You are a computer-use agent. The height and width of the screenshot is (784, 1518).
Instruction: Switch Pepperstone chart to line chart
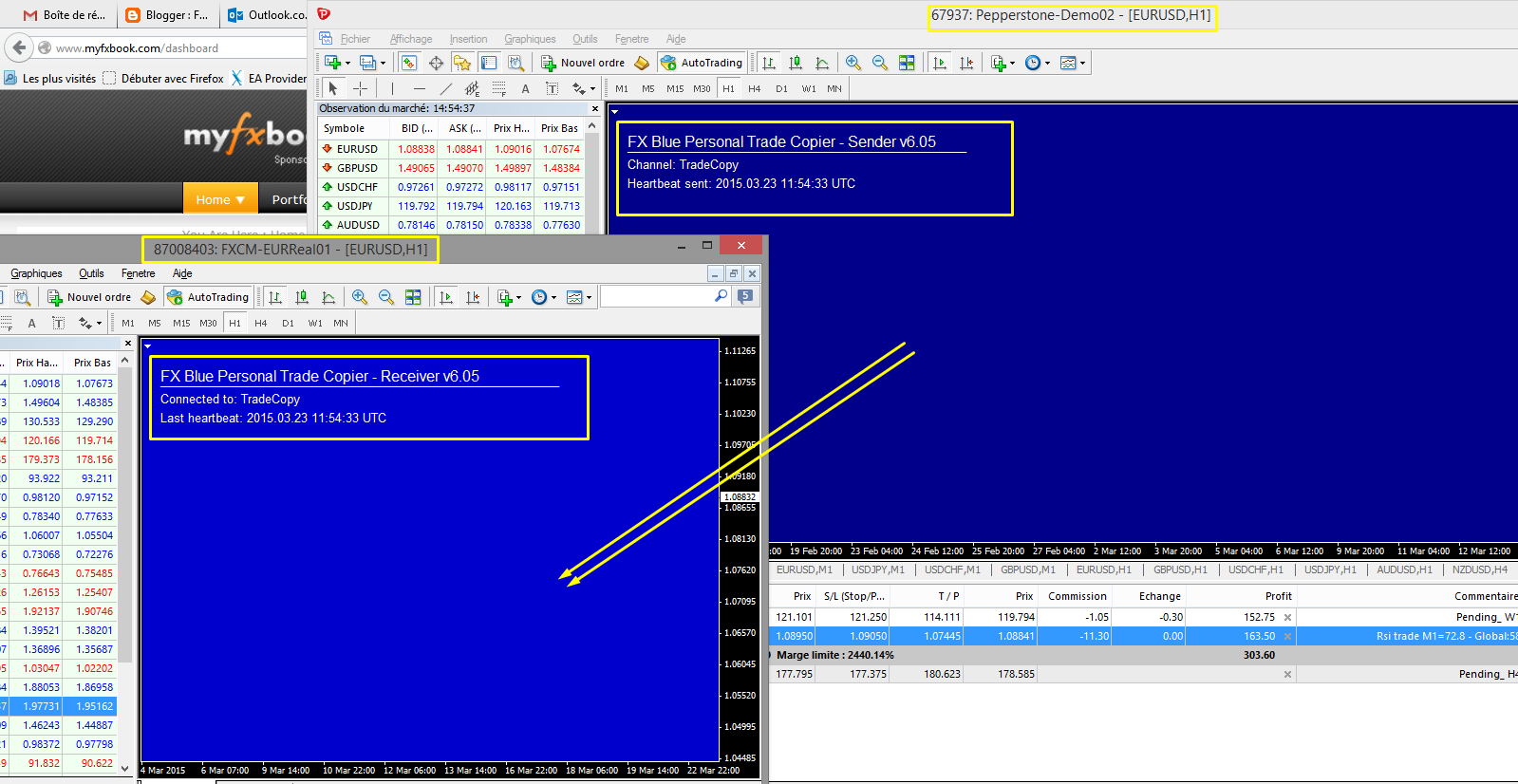click(x=822, y=63)
